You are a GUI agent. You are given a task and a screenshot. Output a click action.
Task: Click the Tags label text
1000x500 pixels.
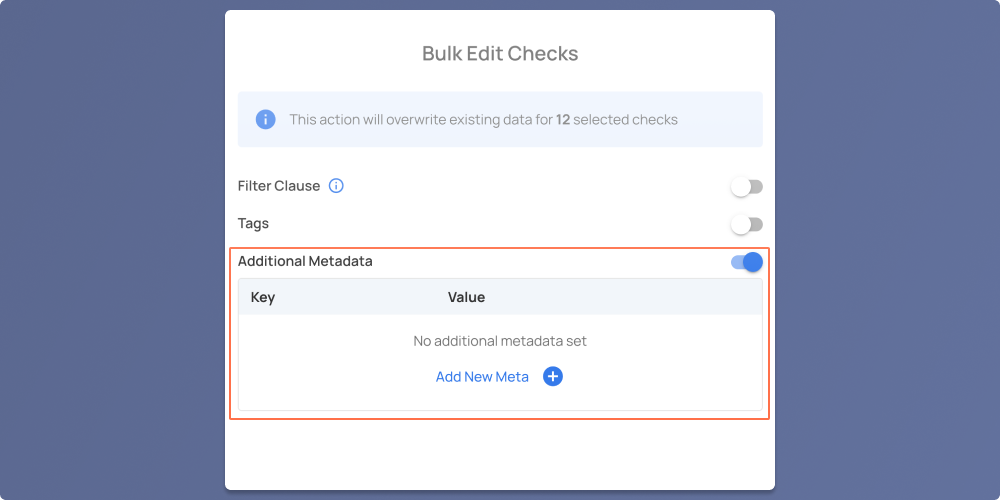coord(253,224)
